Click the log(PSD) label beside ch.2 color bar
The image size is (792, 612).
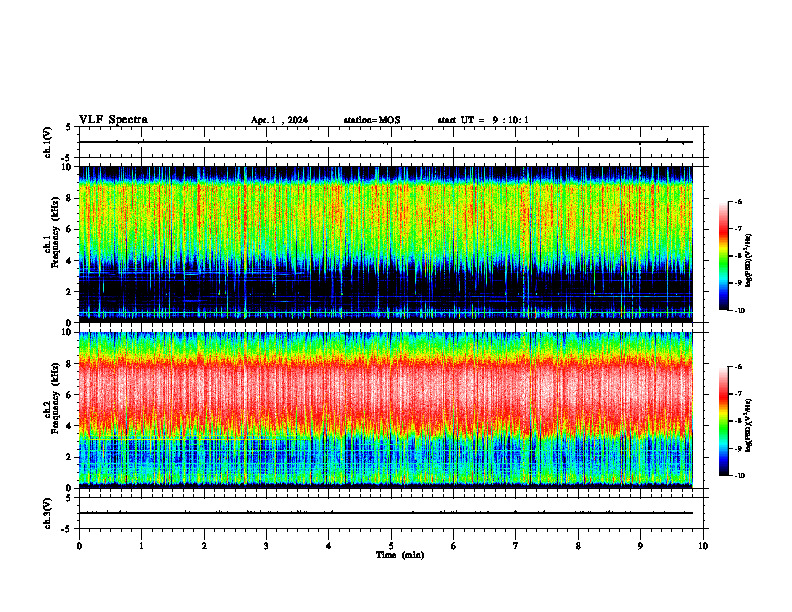[749, 426]
